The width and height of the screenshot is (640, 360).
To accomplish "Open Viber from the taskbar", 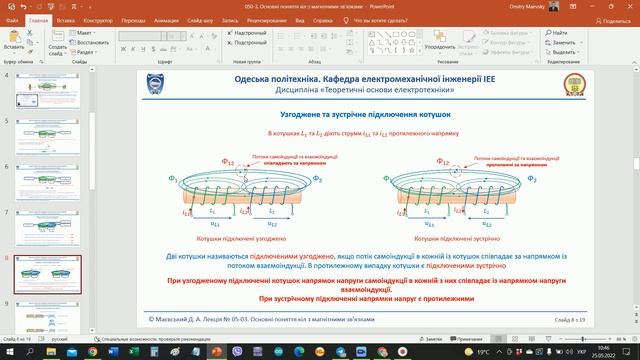I will 237,351.
